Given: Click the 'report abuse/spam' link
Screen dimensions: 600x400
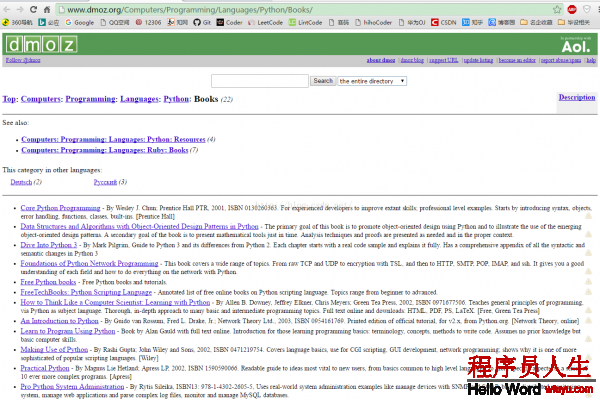Looking at the screenshot, I should click(561, 60).
